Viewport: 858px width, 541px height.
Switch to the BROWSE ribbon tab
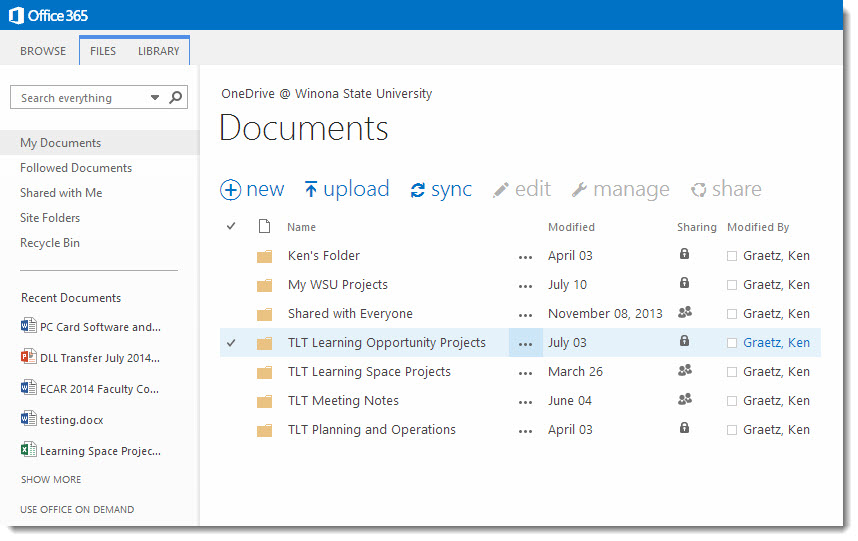[43, 51]
